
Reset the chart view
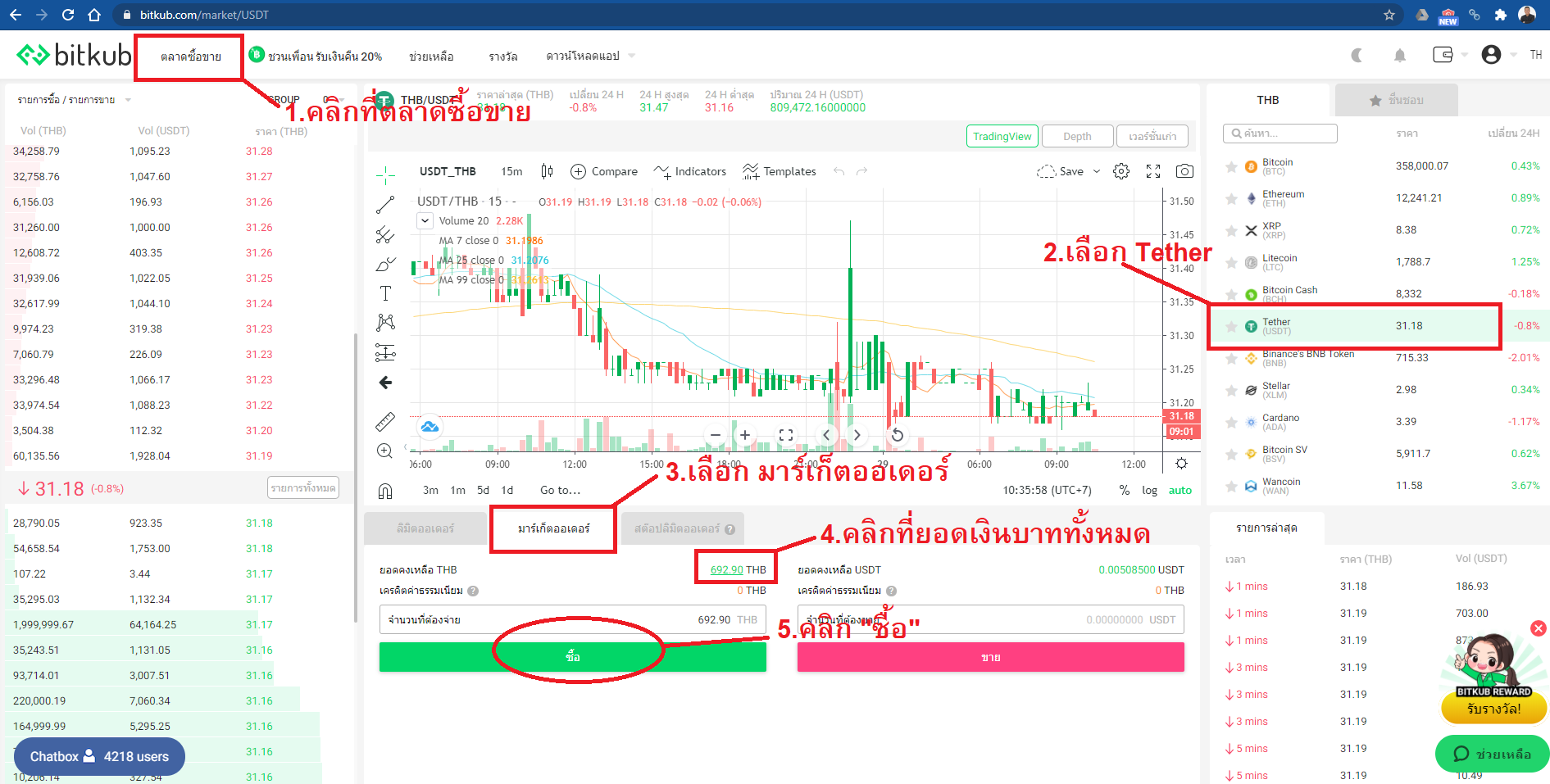(898, 435)
